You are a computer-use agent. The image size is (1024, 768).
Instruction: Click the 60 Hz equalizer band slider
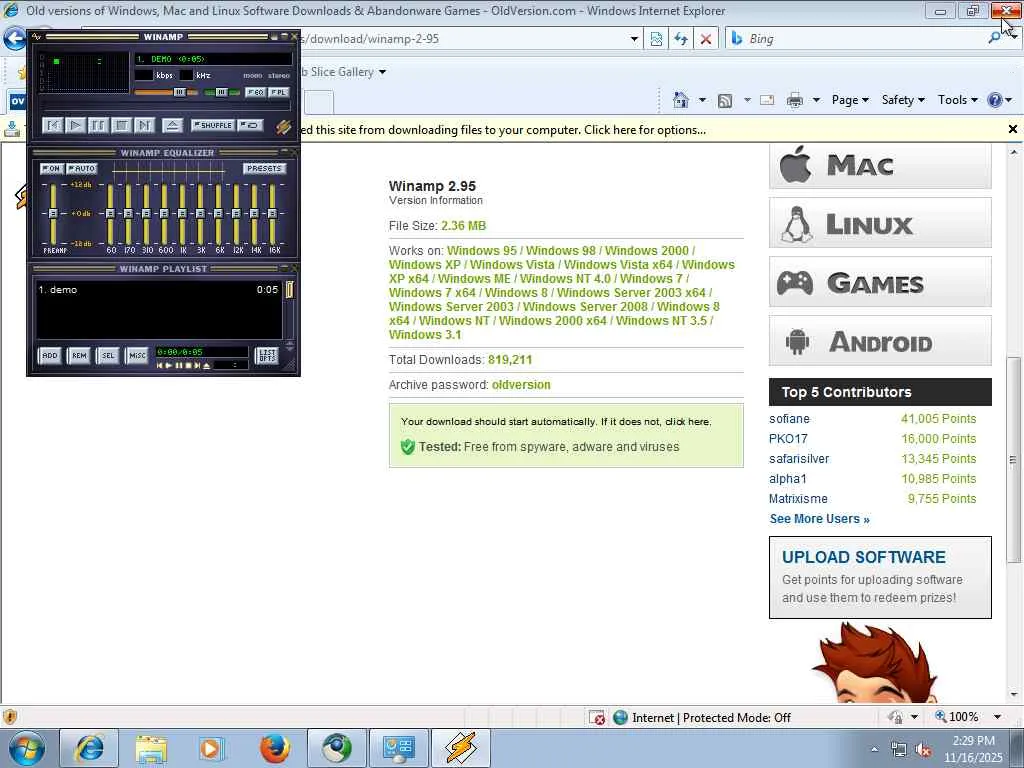(x=110, y=214)
